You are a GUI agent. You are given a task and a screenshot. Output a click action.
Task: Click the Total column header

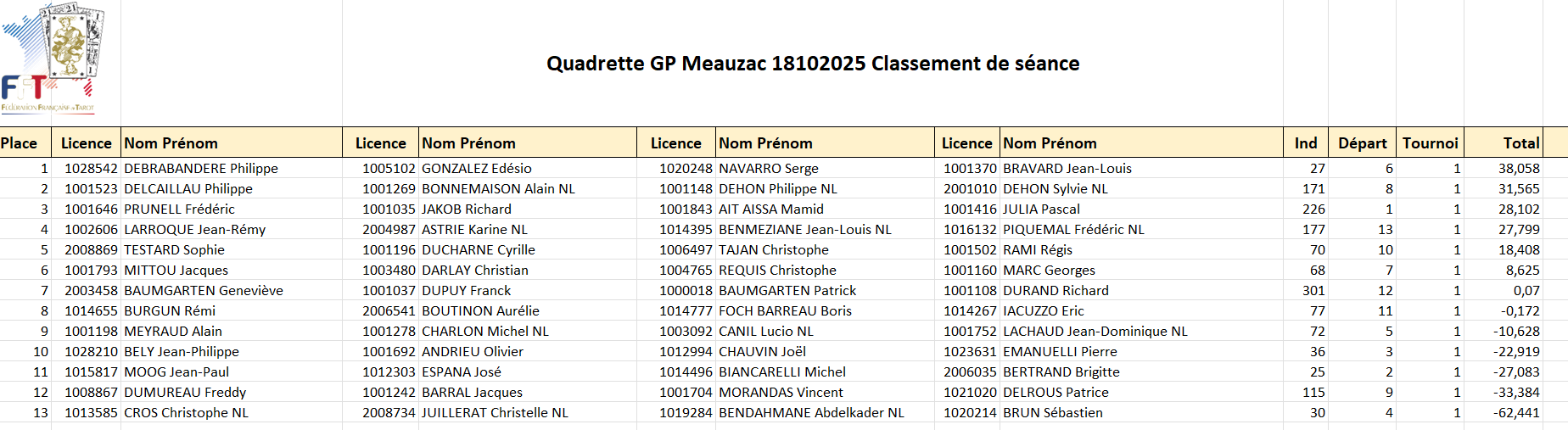(1520, 143)
